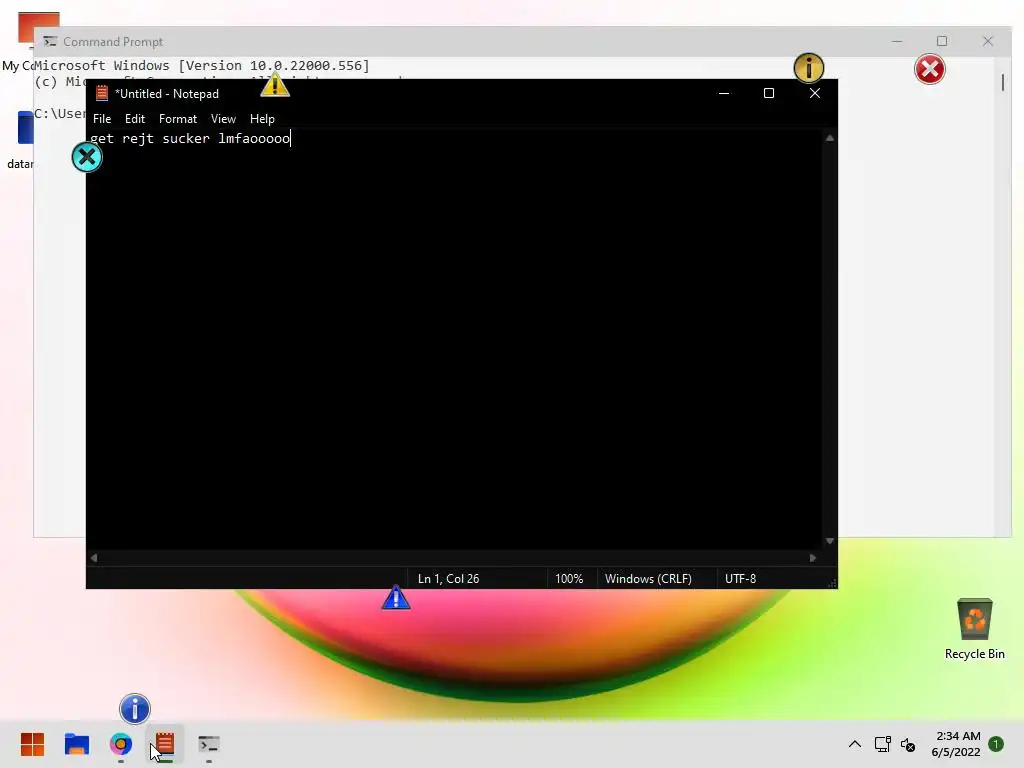Click the word 'sucker' in Notepad text
The width and height of the screenshot is (1024, 768).
coord(185,138)
